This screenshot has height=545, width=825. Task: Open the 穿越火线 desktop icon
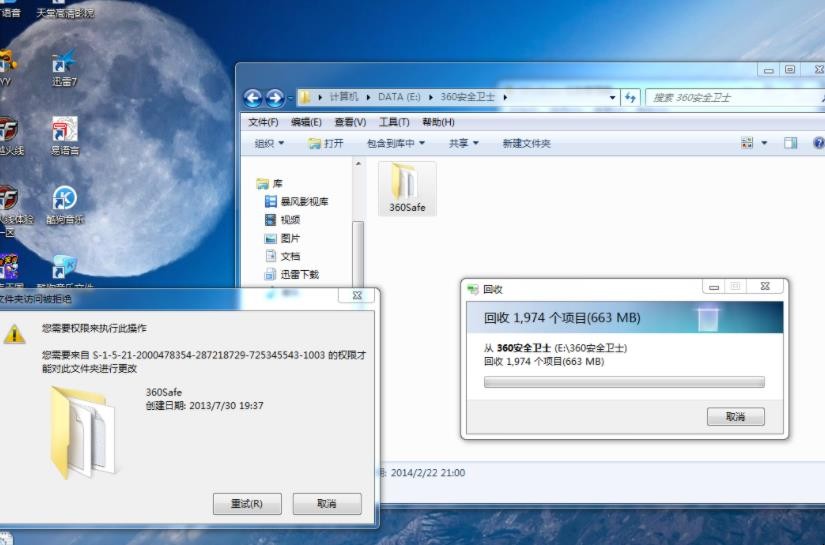pyautogui.click(x=9, y=136)
